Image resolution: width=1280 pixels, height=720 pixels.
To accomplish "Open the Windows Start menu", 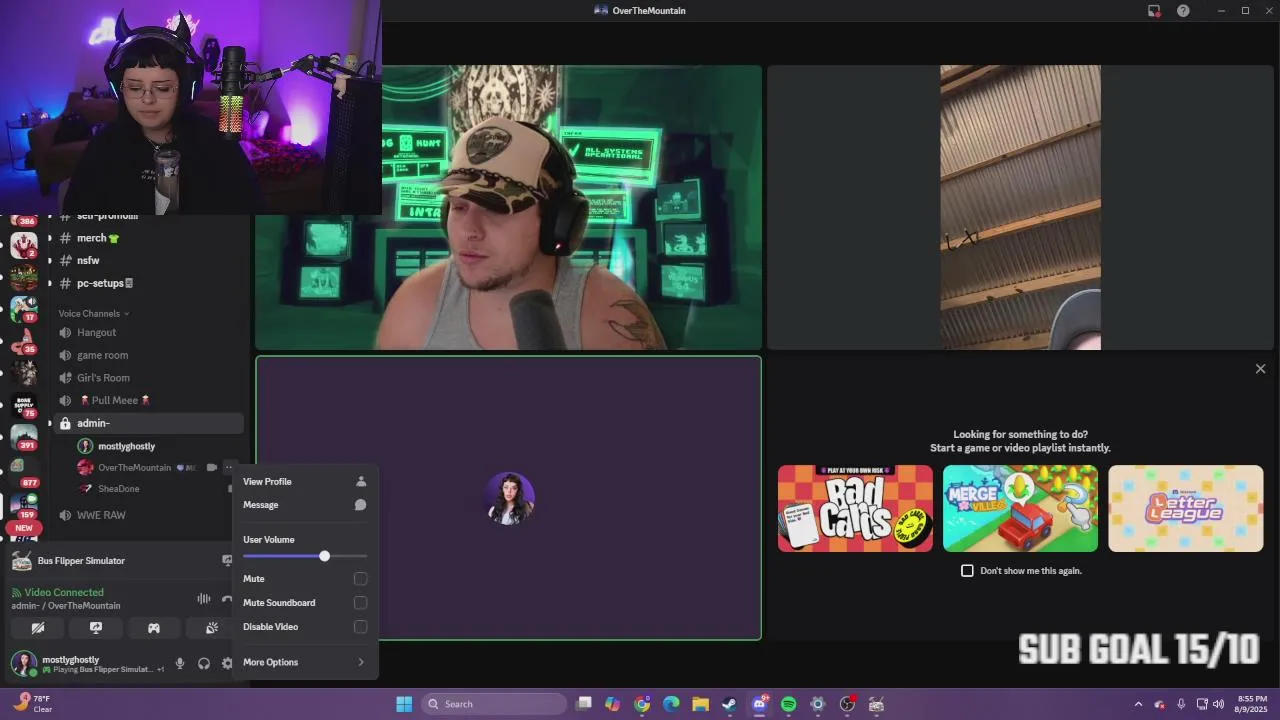I will [x=404, y=704].
